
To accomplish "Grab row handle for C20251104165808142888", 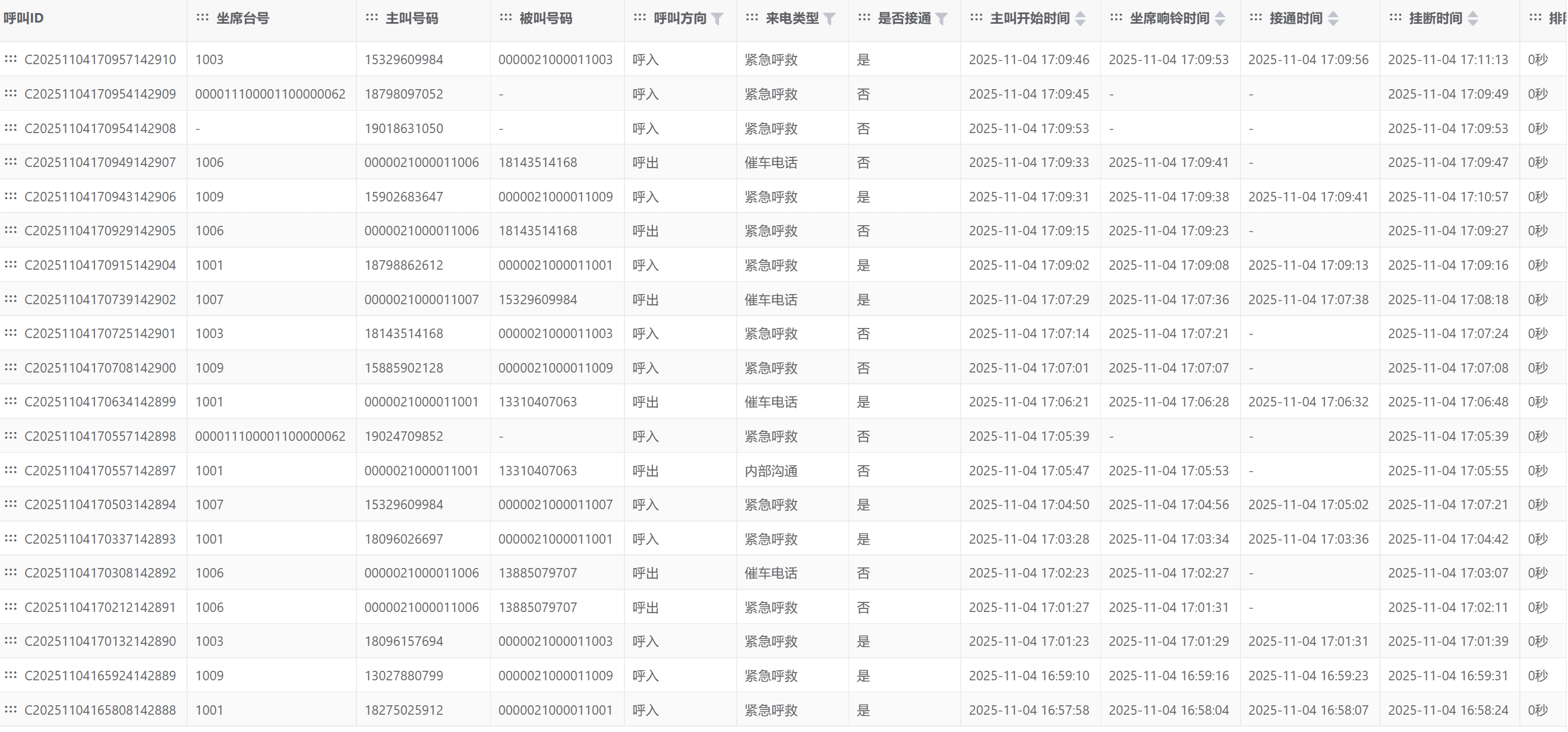I will tap(10, 709).
